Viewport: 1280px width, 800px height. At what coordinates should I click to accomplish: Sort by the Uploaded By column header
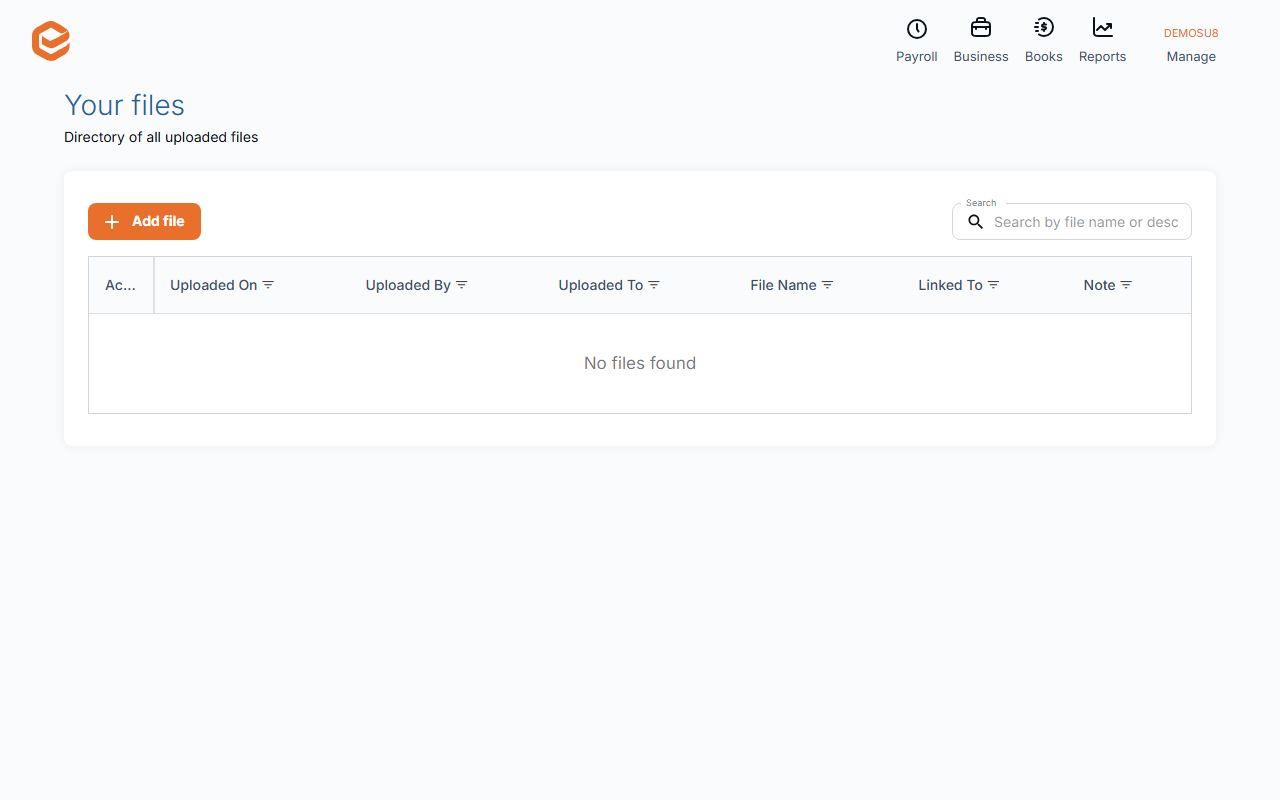click(x=408, y=285)
